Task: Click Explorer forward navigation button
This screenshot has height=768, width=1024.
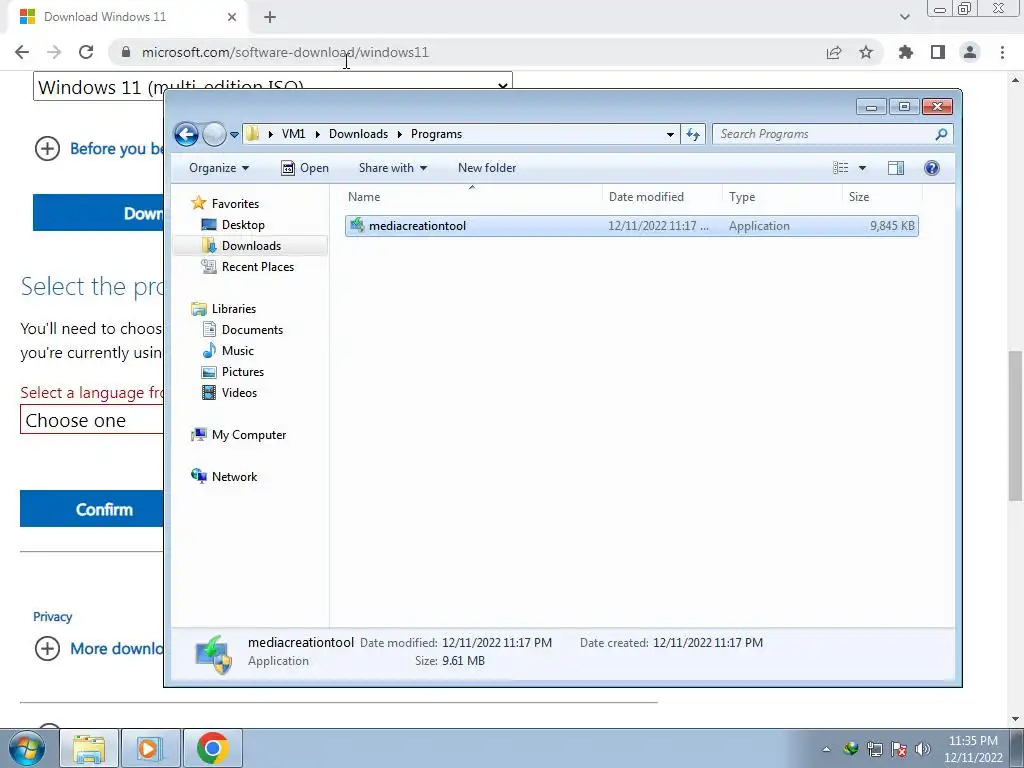Action: [x=214, y=135]
